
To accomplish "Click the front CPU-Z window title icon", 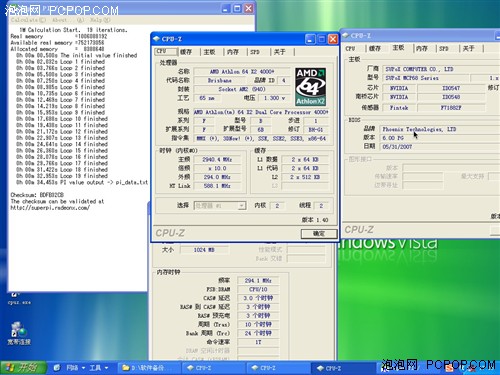I will 156,39.
